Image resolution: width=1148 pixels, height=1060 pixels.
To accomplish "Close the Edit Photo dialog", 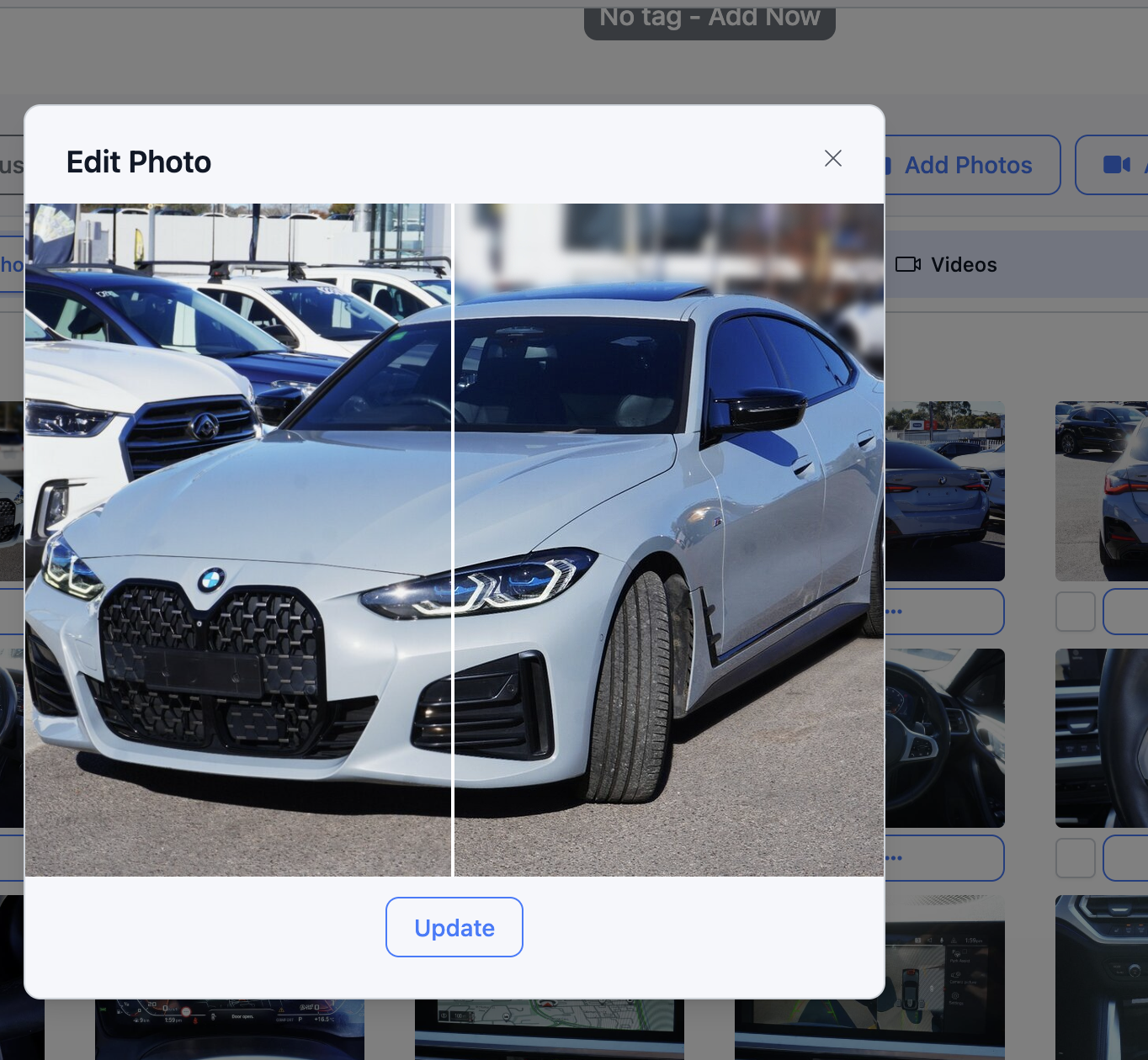I will pos(833,158).
